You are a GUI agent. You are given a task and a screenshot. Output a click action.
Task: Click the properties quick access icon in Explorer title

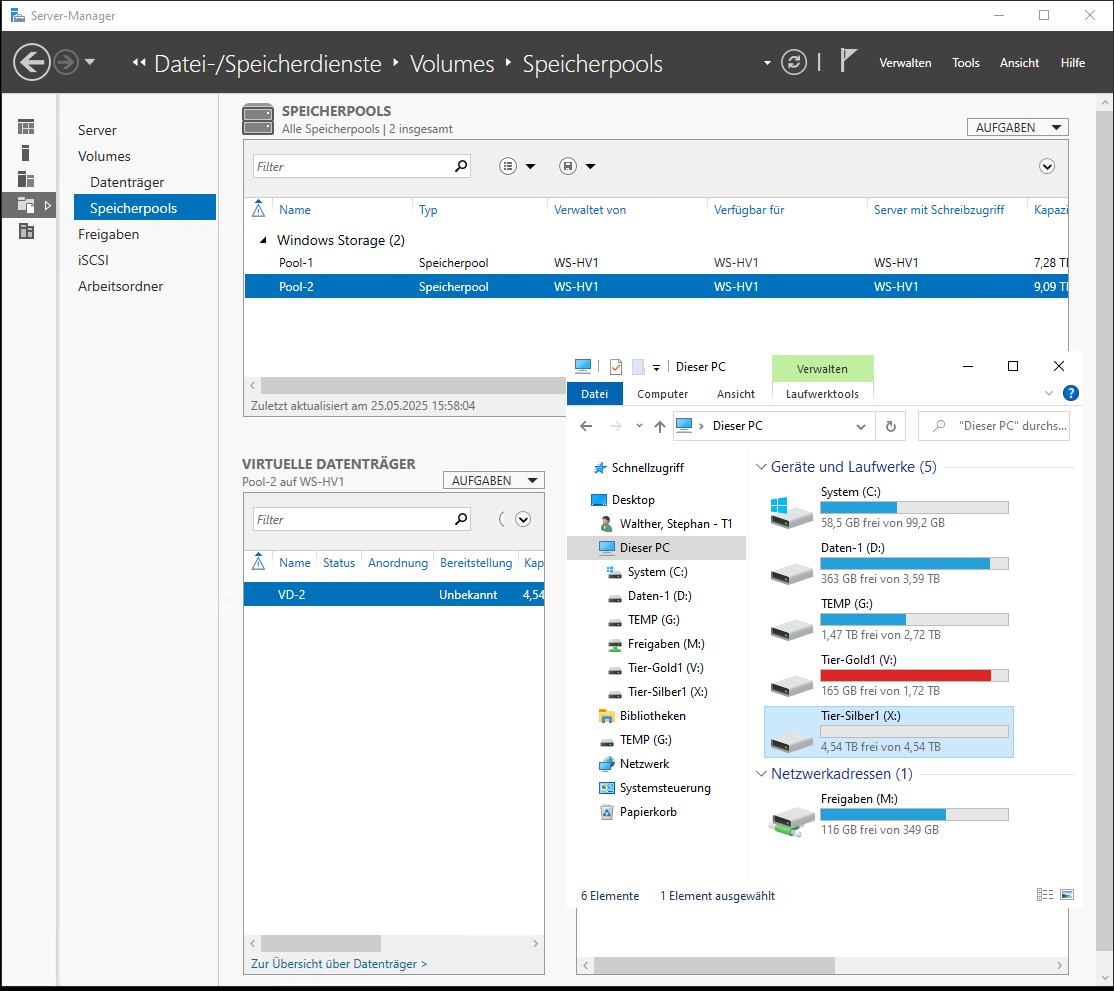point(616,367)
